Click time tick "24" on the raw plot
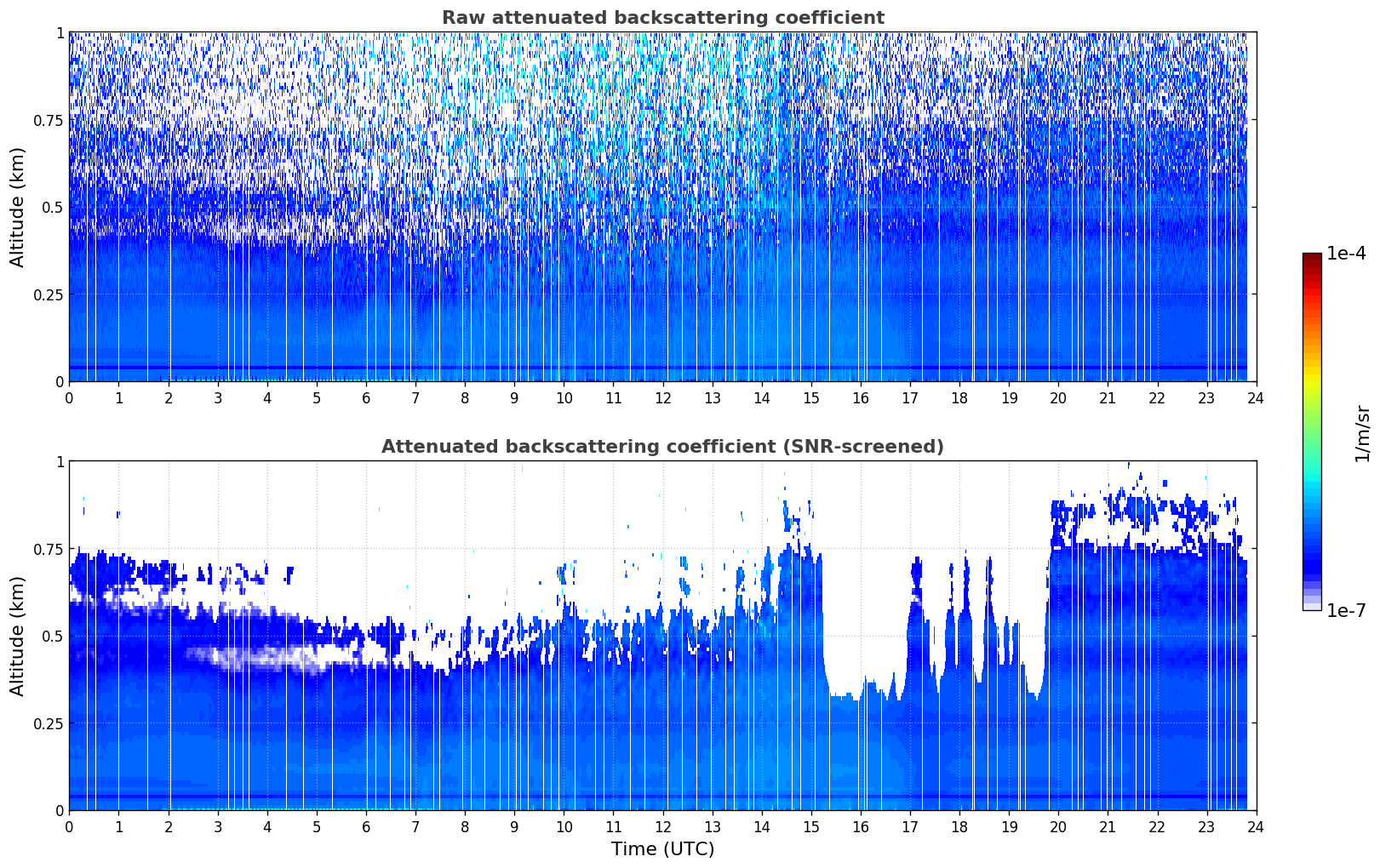The image size is (1380, 868). pos(1256,397)
